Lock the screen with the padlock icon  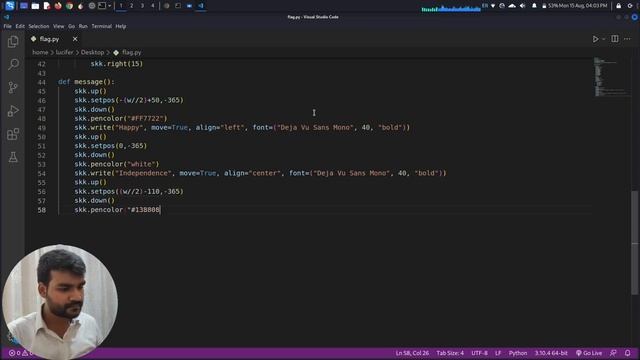619,6
